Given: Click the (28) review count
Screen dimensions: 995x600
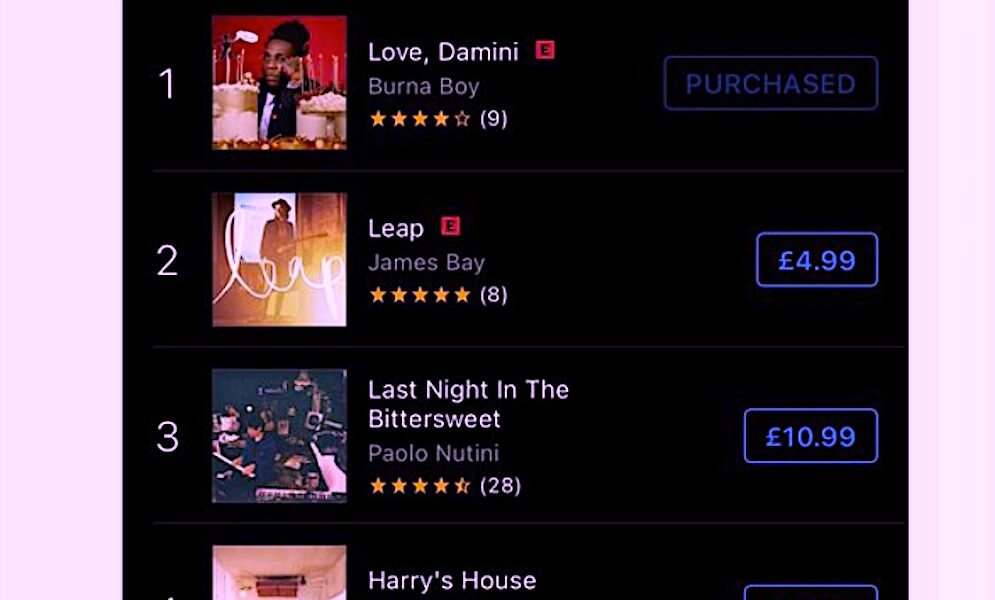Looking at the screenshot, I should (501, 486).
